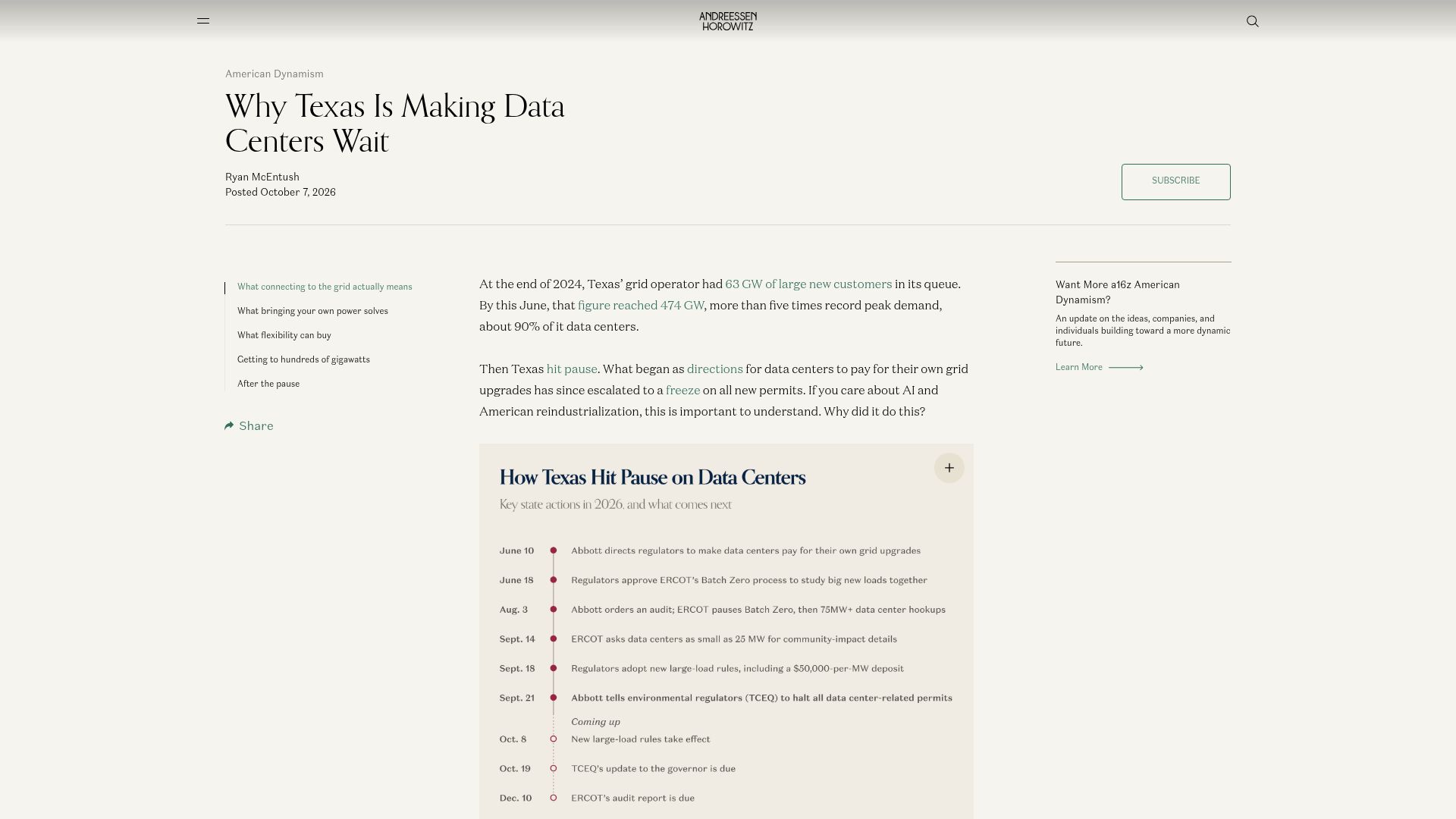This screenshot has height=819, width=1456.
Task: Jump to 'What flexibility can buy' section
Action: tap(284, 335)
